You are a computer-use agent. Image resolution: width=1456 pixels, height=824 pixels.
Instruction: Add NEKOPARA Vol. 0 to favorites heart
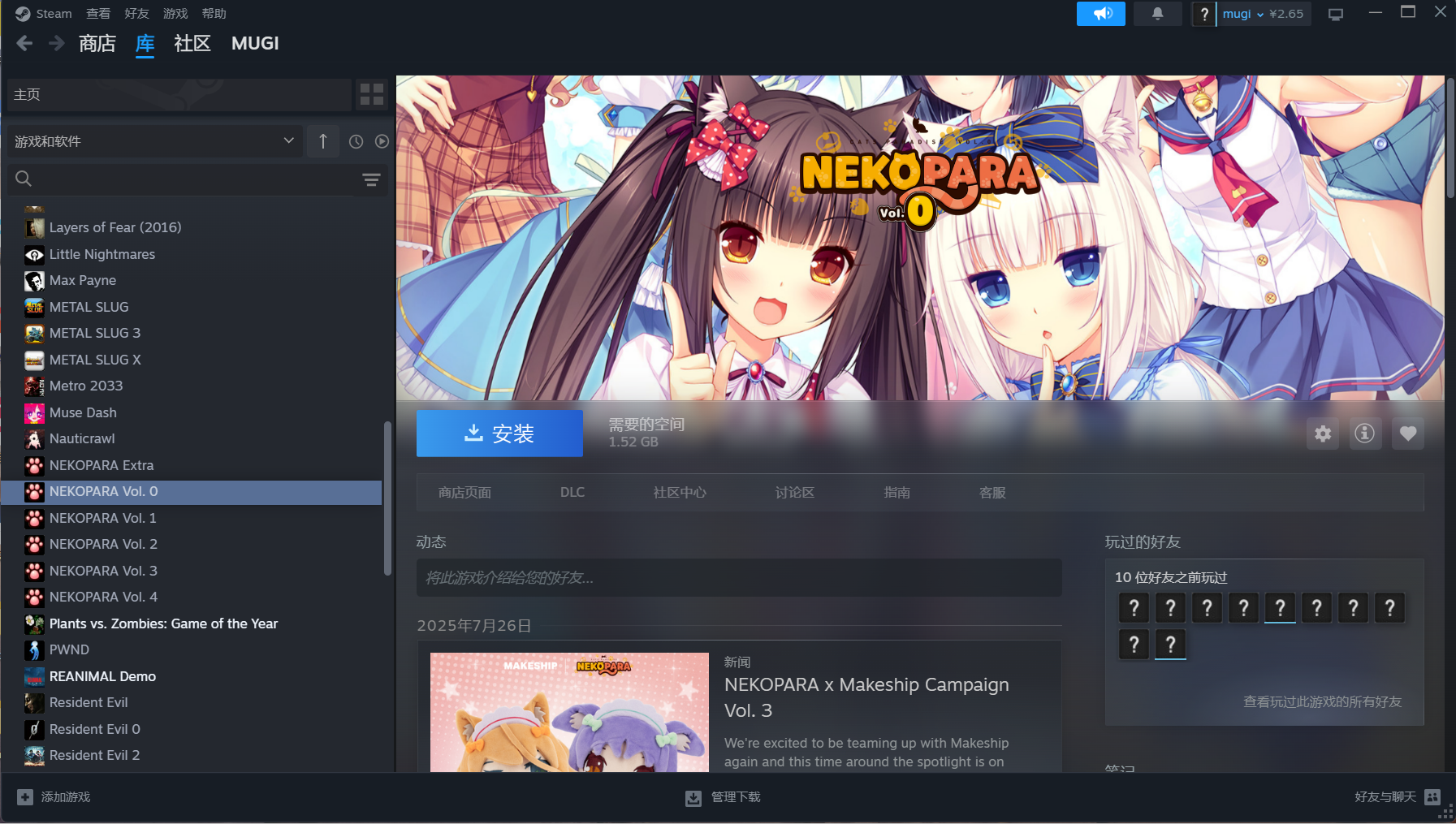coord(1407,434)
